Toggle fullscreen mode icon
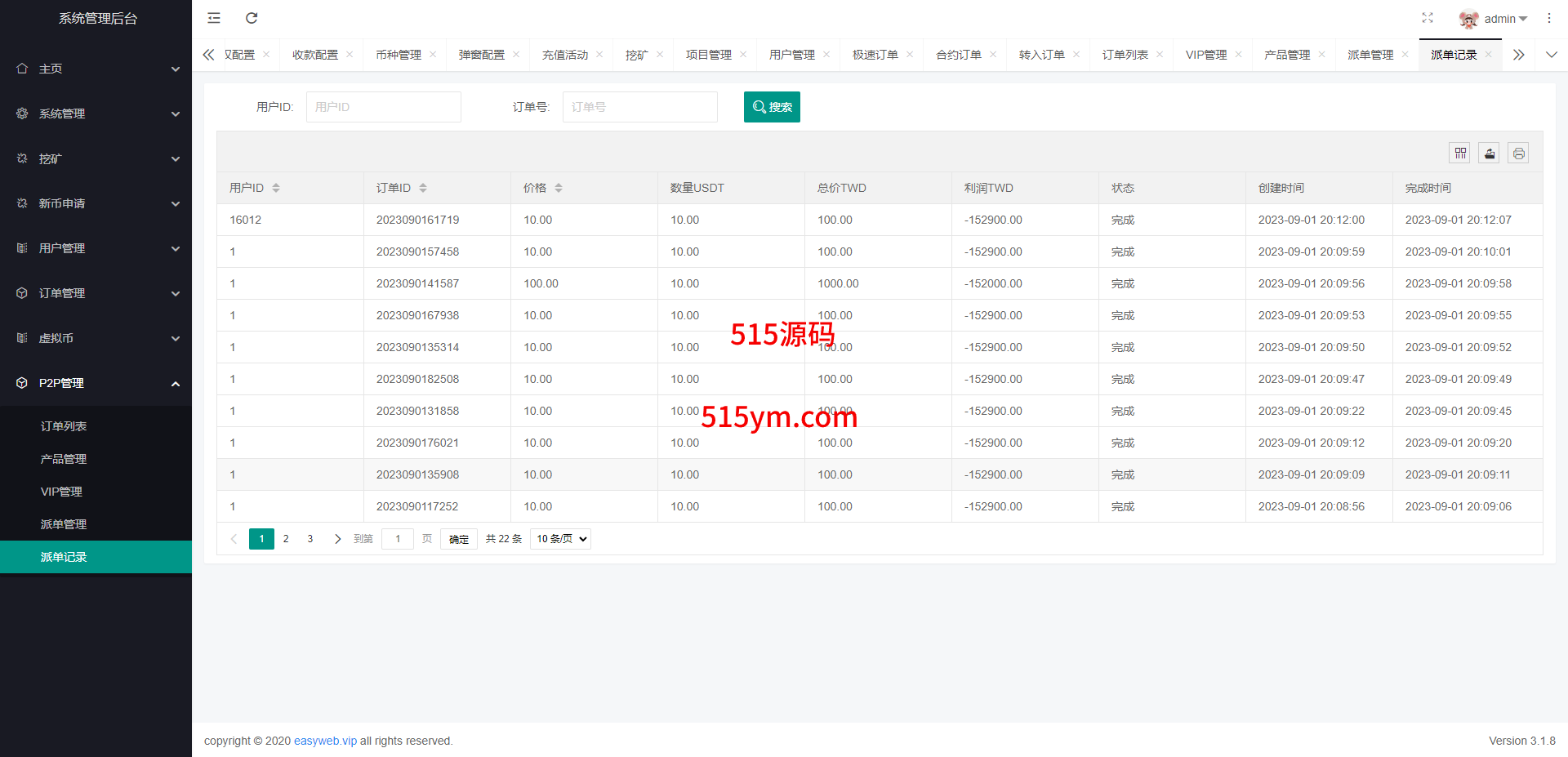The image size is (1568, 757). pyautogui.click(x=1427, y=18)
